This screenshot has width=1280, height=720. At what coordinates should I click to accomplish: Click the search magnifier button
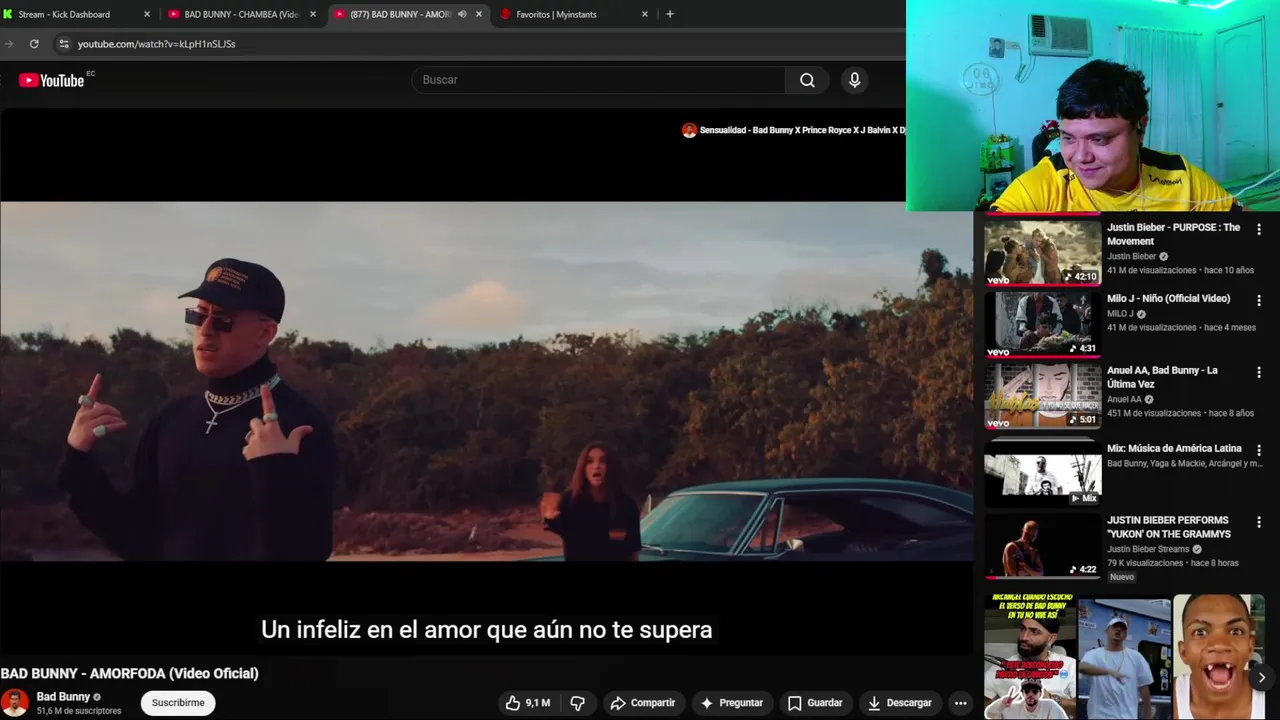coord(807,80)
